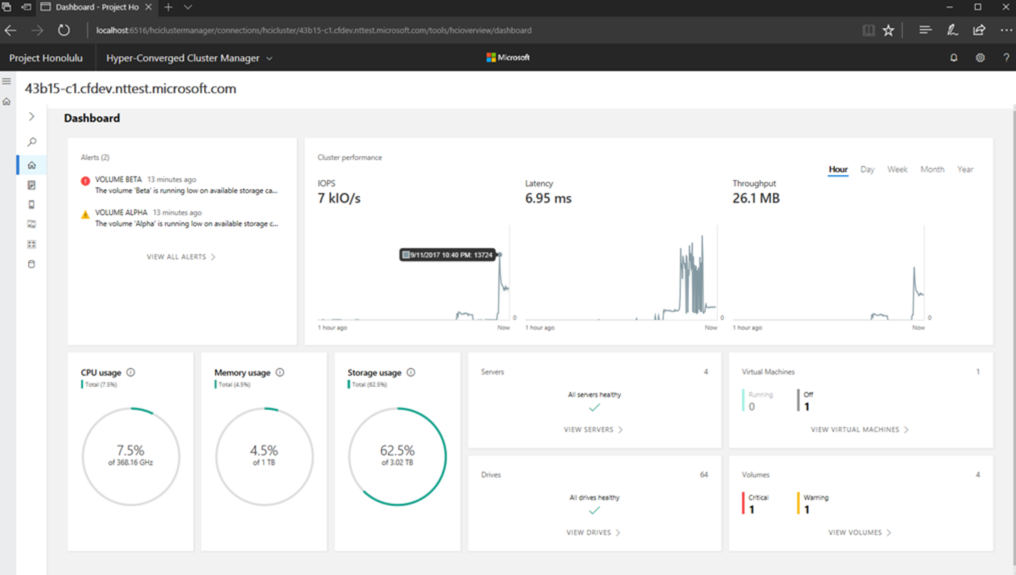Click the browser forward arrow

coord(37,30)
